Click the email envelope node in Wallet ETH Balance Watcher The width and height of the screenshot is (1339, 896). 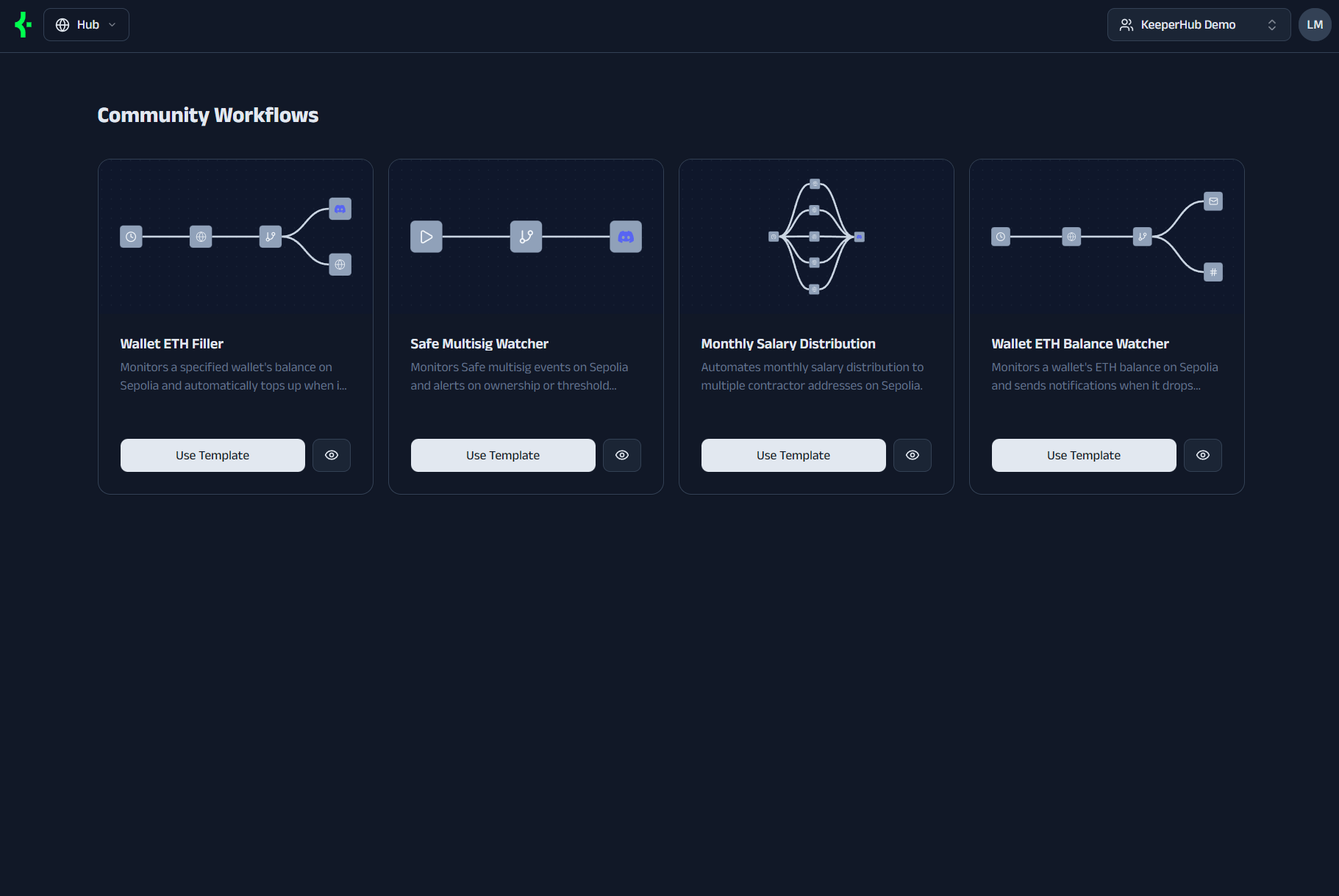tap(1213, 201)
